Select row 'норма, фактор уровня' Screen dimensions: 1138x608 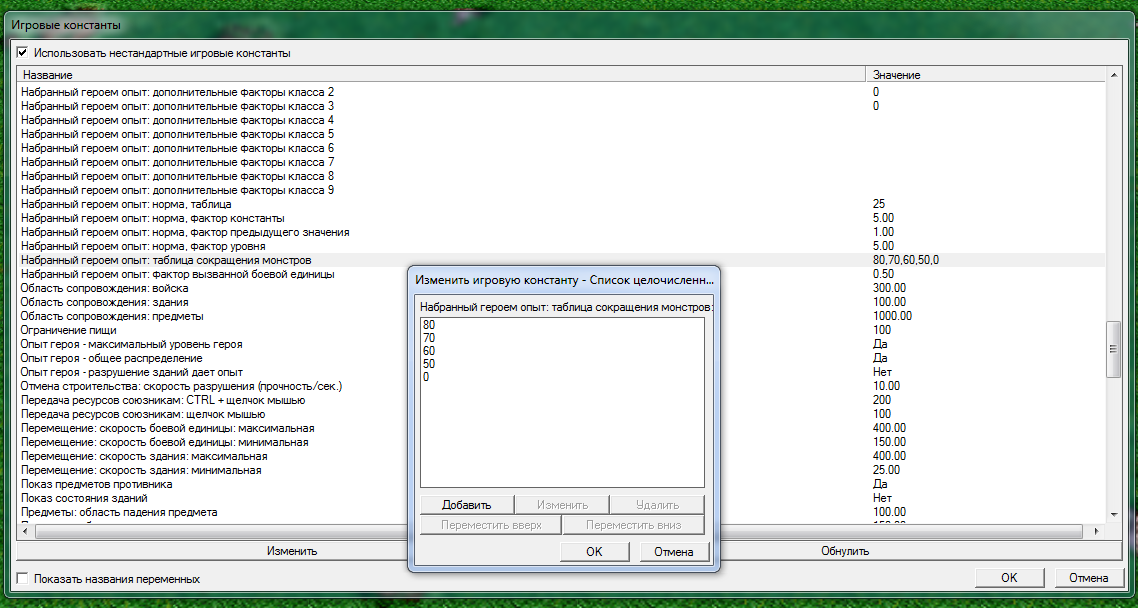pos(561,246)
